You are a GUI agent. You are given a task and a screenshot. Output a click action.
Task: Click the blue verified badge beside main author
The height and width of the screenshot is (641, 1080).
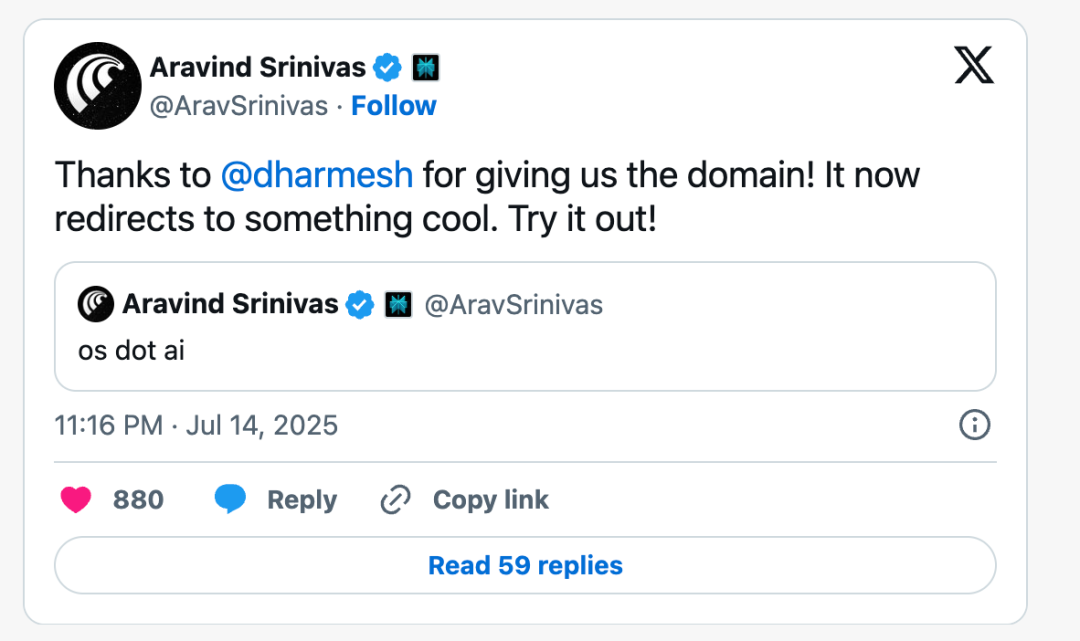coord(387,67)
